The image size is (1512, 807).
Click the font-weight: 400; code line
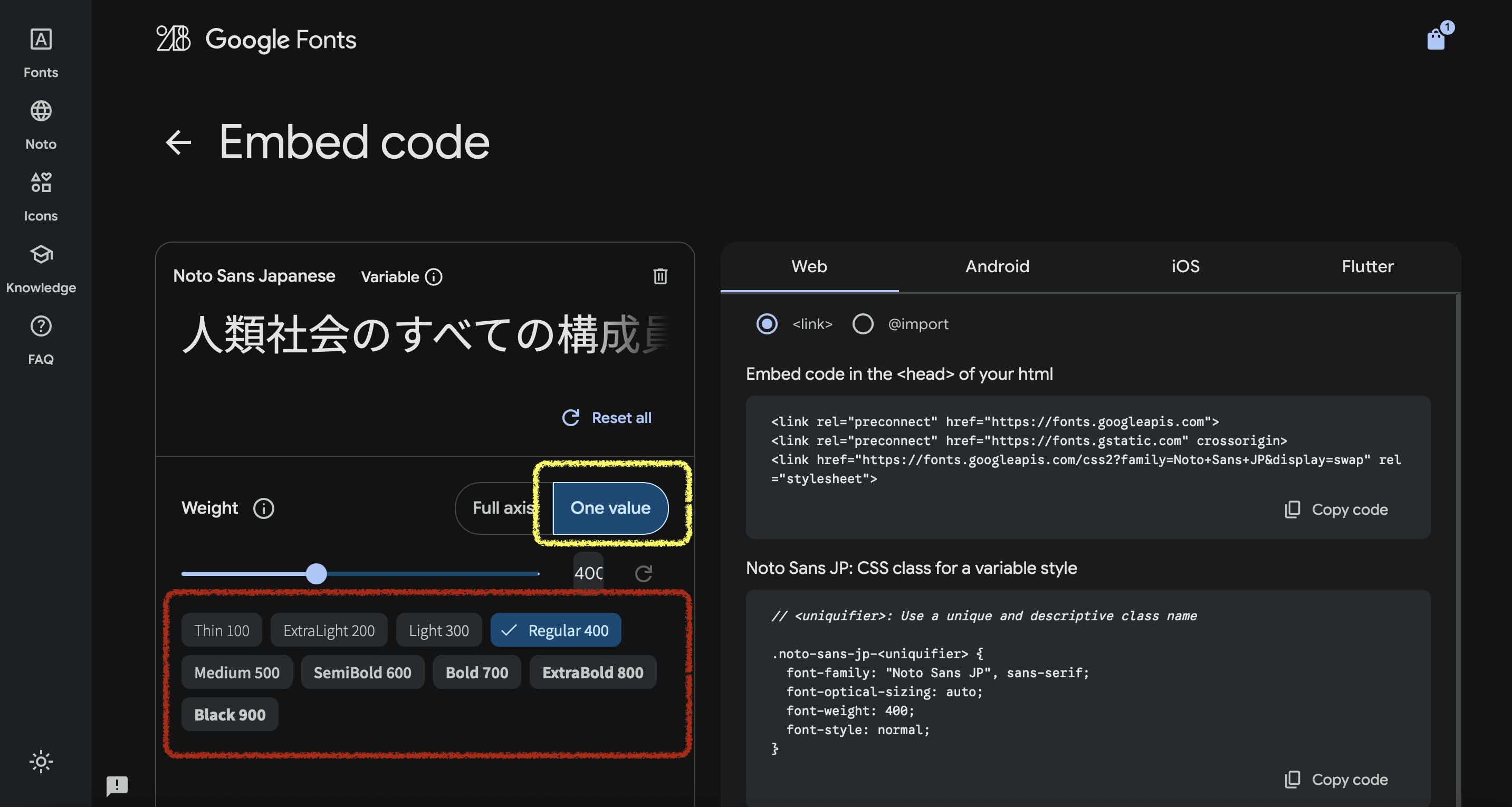click(850, 711)
